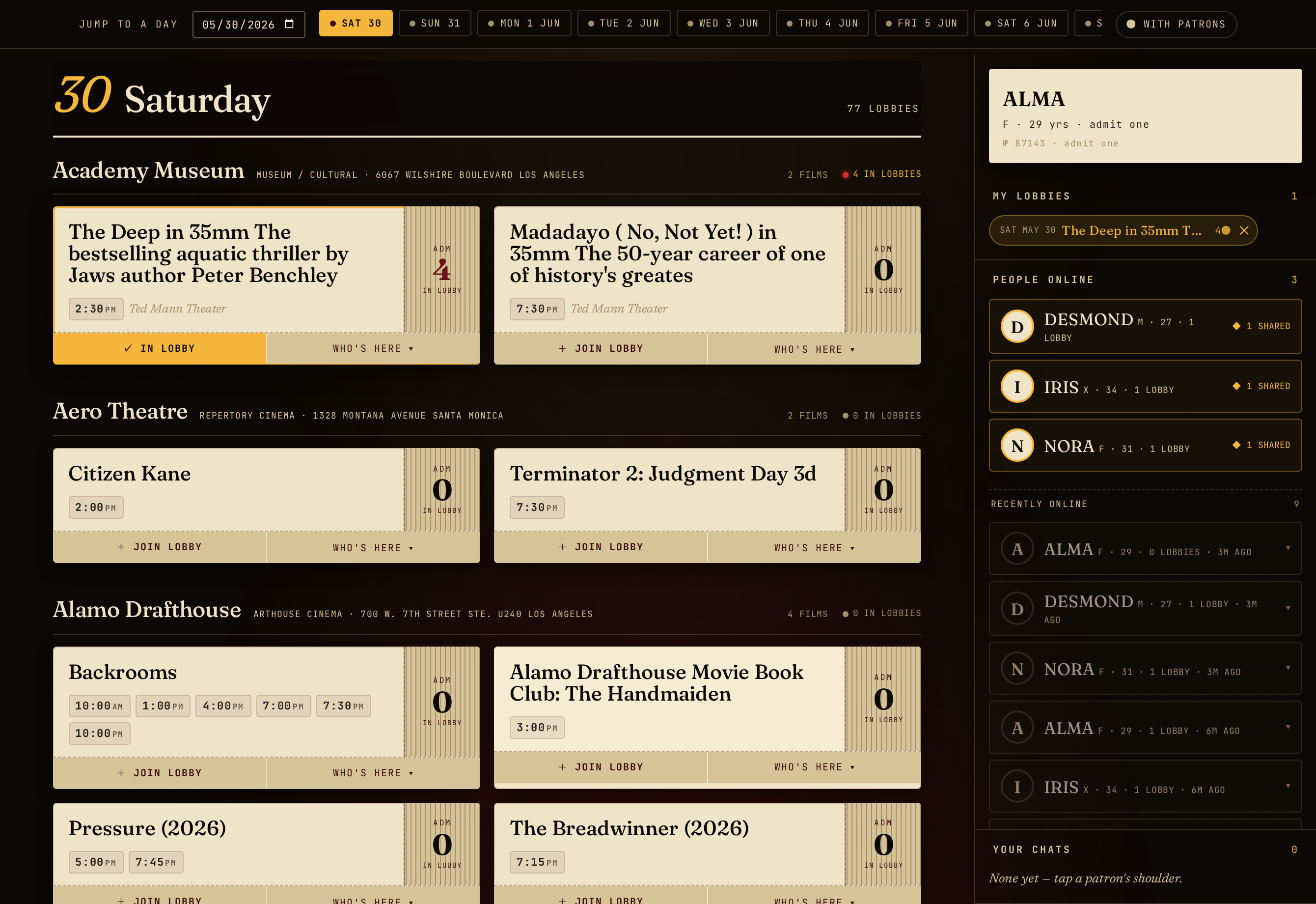This screenshot has width=1316, height=904.
Task: Toggle In Lobby status for The Deep
Action: point(160,348)
